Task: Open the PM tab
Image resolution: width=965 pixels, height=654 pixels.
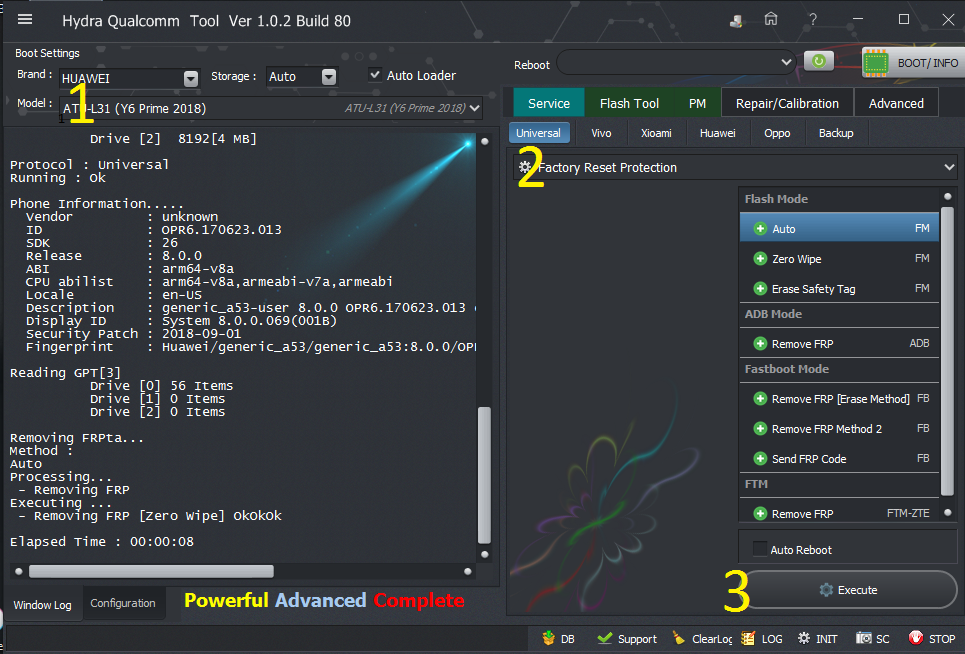Action: (697, 103)
